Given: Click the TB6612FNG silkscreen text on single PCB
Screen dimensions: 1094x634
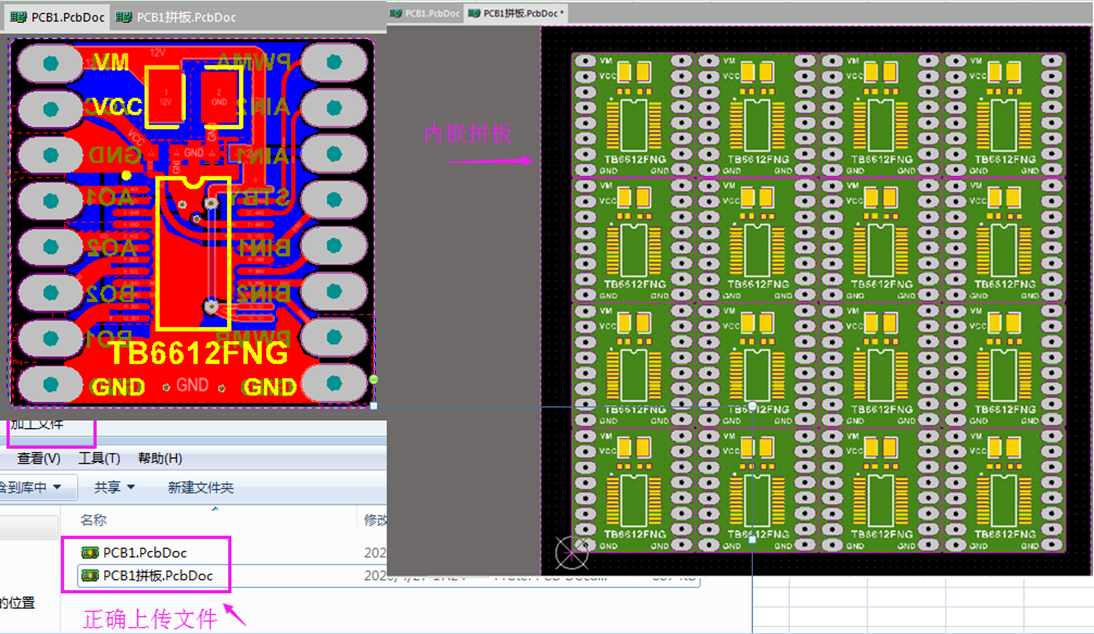Looking at the screenshot, I should (198, 353).
